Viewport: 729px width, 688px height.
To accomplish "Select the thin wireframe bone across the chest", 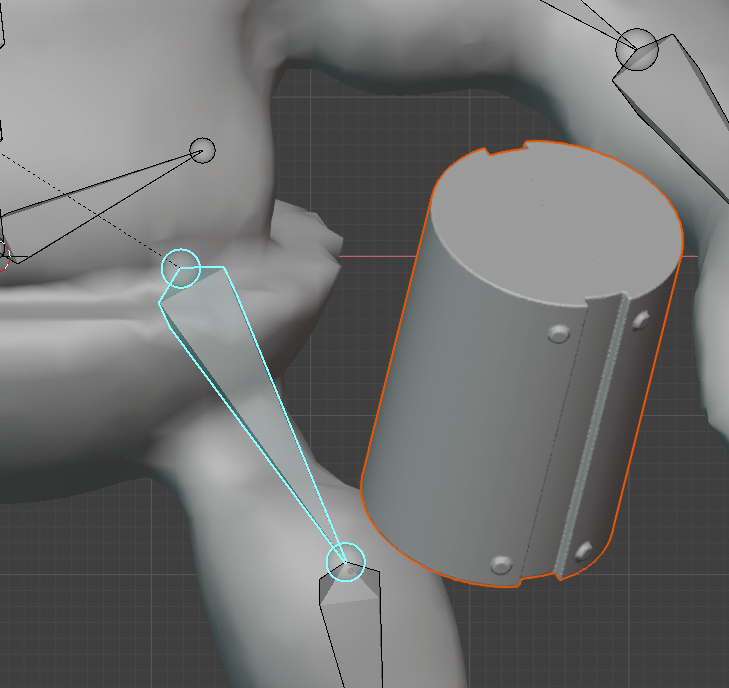I will point(100,205).
